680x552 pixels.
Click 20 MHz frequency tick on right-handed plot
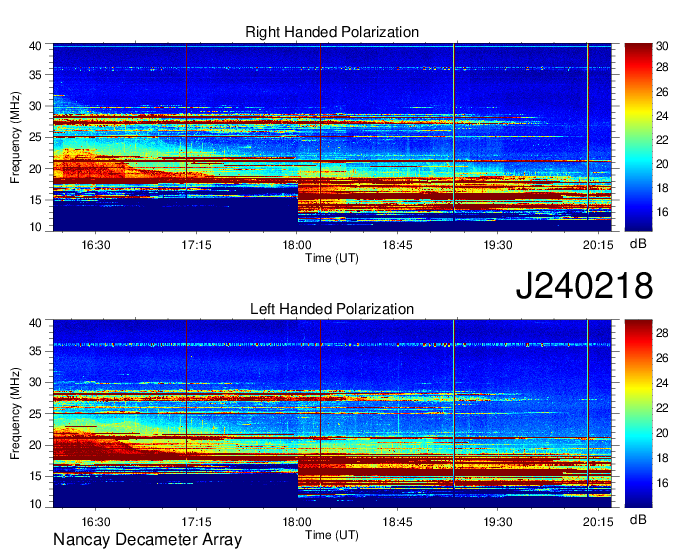(35, 169)
